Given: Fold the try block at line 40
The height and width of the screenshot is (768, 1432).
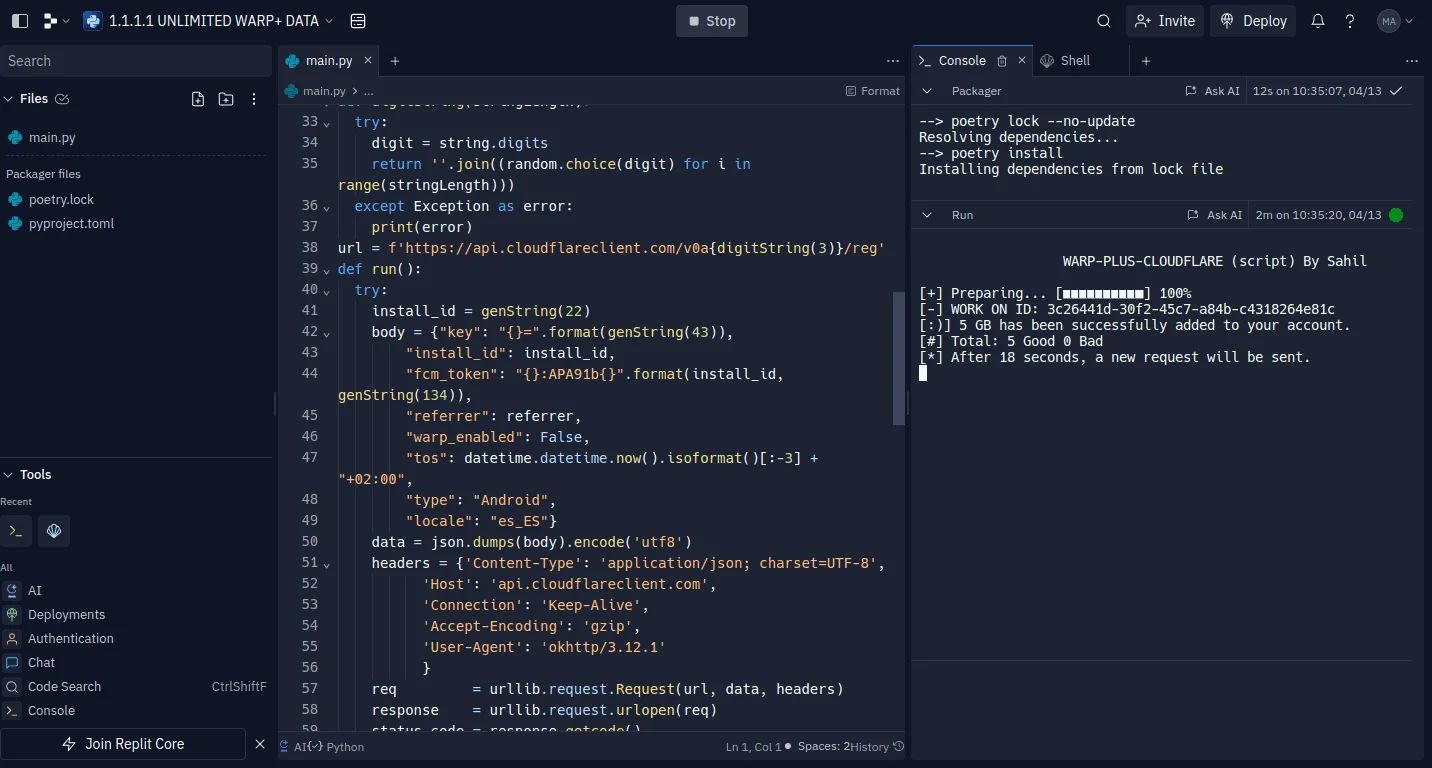Looking at the screenshot, I should [x=326, y=291].
